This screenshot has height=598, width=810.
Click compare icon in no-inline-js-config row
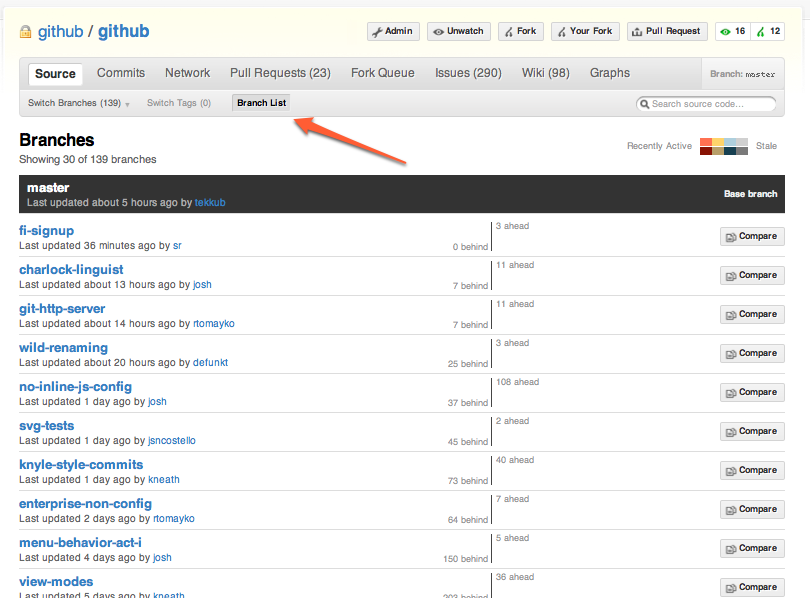[731, 393]
